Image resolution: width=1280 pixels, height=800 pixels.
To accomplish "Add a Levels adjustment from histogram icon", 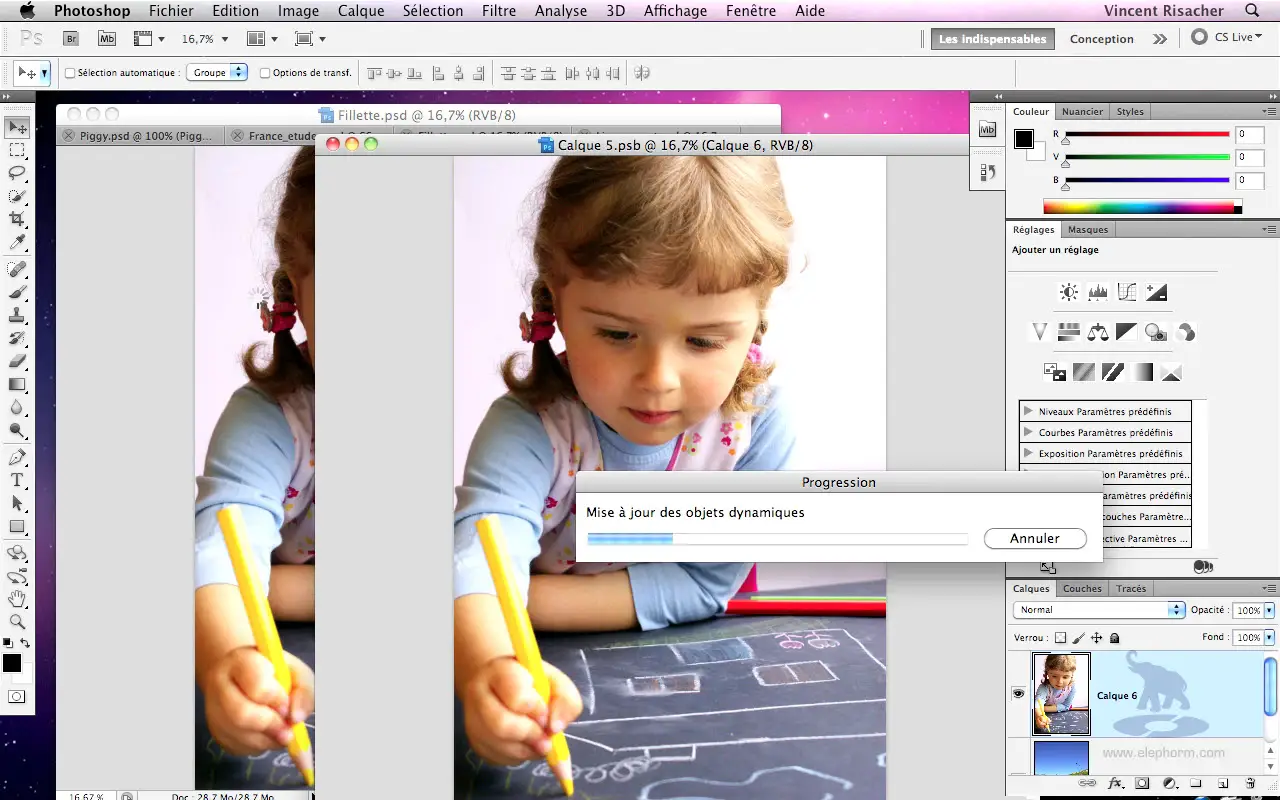I will tap(1098, 293).
